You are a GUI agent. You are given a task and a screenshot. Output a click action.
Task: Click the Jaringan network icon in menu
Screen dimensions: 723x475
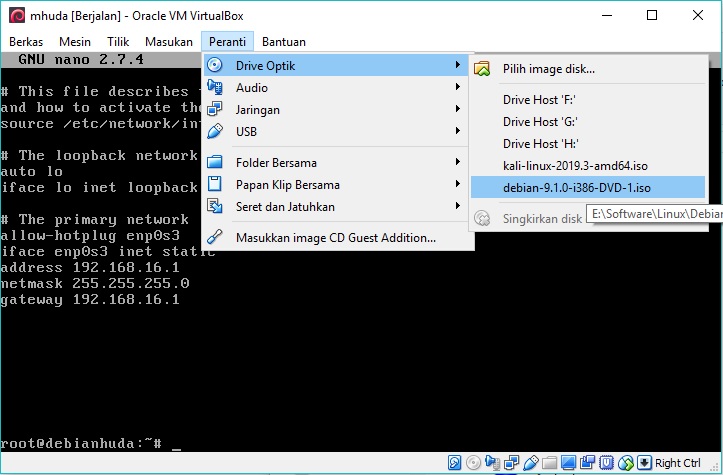[214, 109]
